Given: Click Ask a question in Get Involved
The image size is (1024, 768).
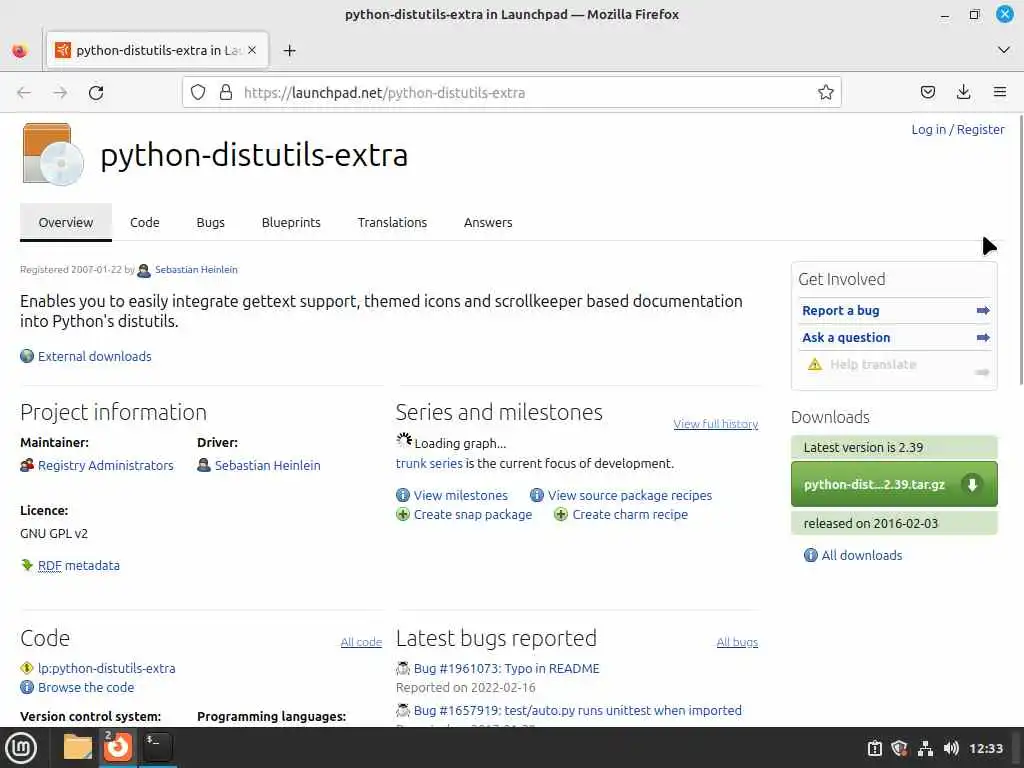Looking at the screenshot, I should pos(846,338).
